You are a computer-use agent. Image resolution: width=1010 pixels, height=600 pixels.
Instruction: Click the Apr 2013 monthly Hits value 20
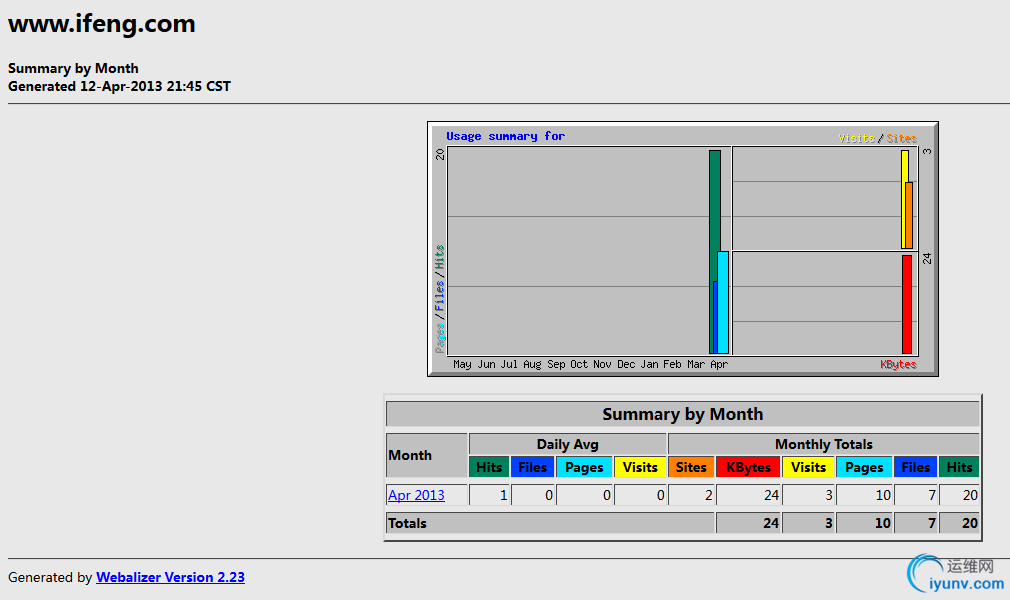(x=969, y=495)
